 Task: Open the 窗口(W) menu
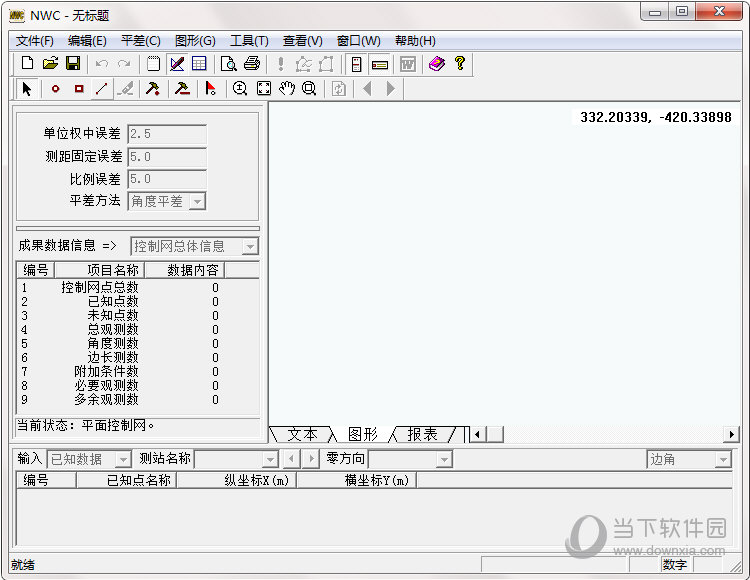[x=359, y=41]
